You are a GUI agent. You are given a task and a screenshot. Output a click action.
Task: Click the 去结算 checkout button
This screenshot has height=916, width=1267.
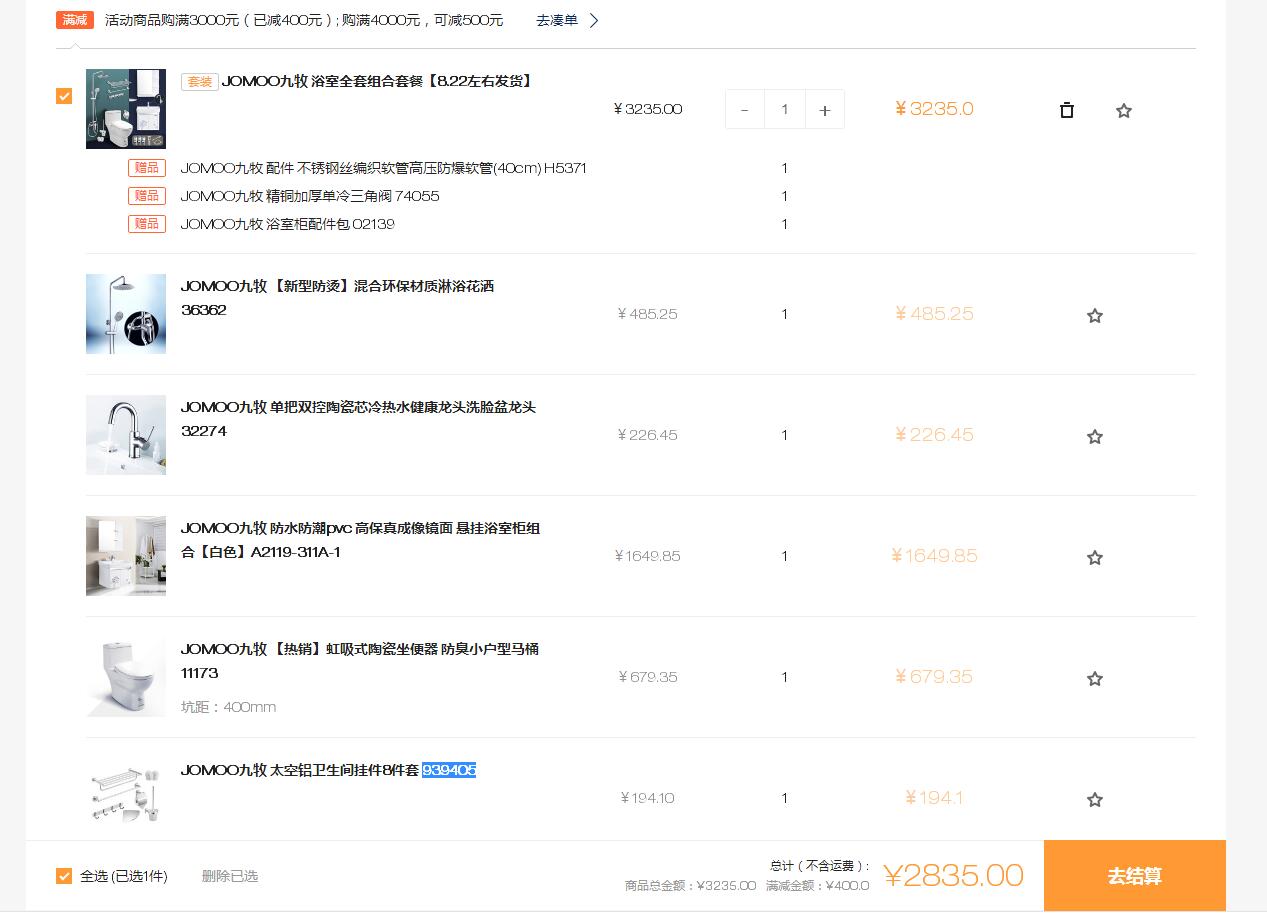click(1135, 876)
